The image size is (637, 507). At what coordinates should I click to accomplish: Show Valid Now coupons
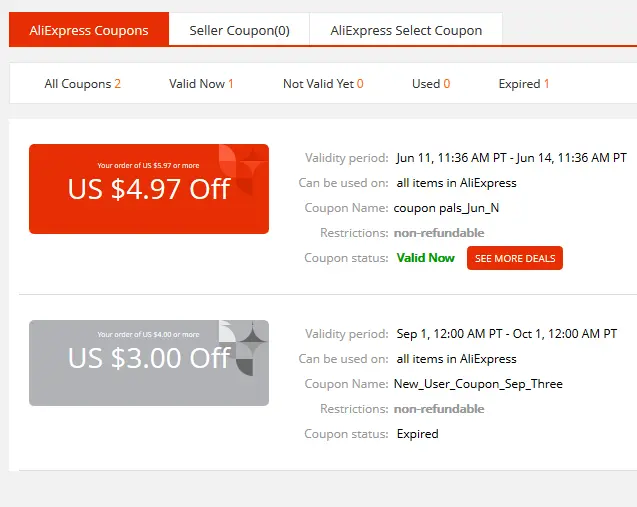tap(201, 84)
